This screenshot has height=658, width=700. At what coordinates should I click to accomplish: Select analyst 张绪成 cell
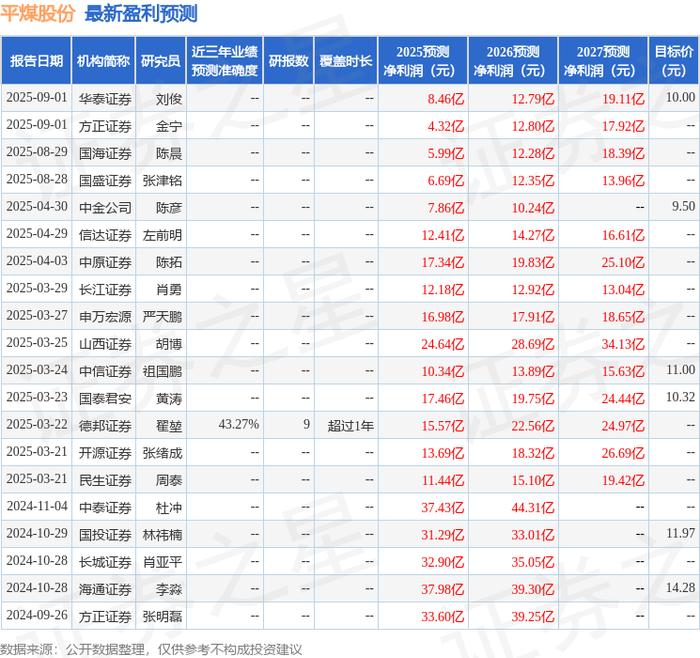coord(162,453)
